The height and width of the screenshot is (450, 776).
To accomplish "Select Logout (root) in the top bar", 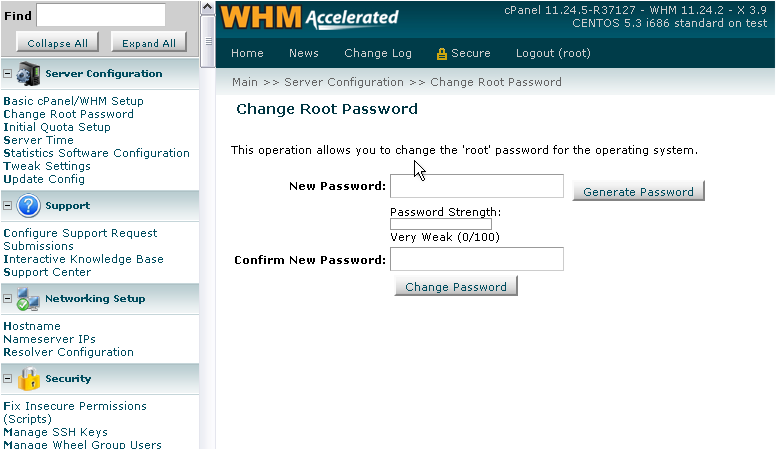I will pyautogui.click(x=553, y=53).
